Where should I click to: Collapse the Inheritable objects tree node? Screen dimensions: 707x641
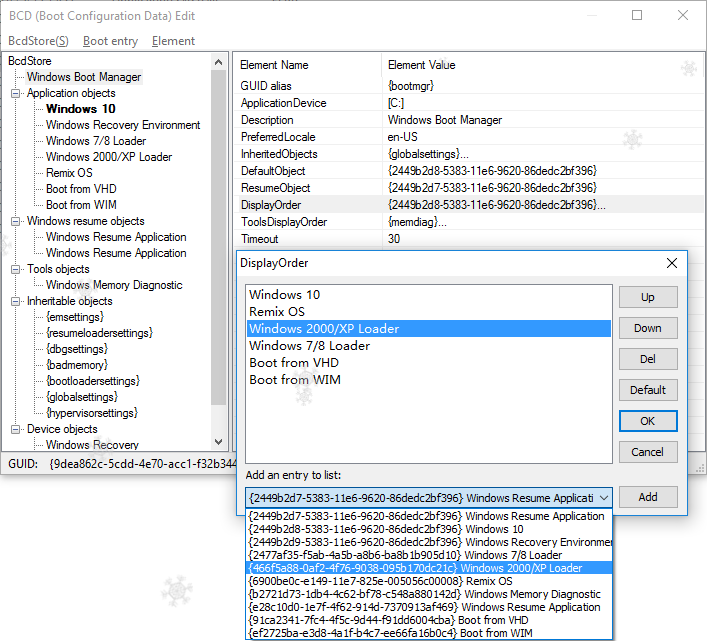(15, 301)
